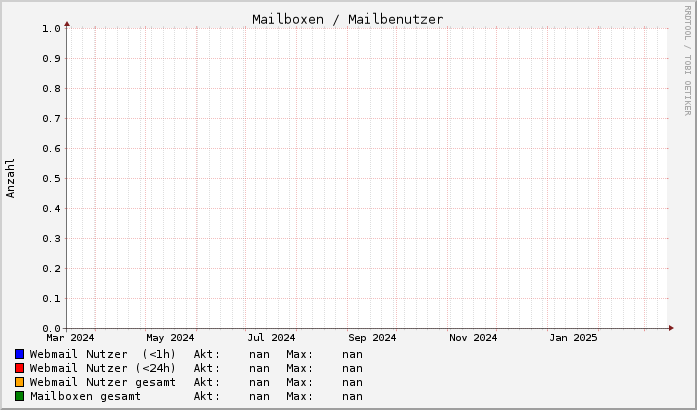Click the Sep 2024 x-axis label

coord(372,338)
